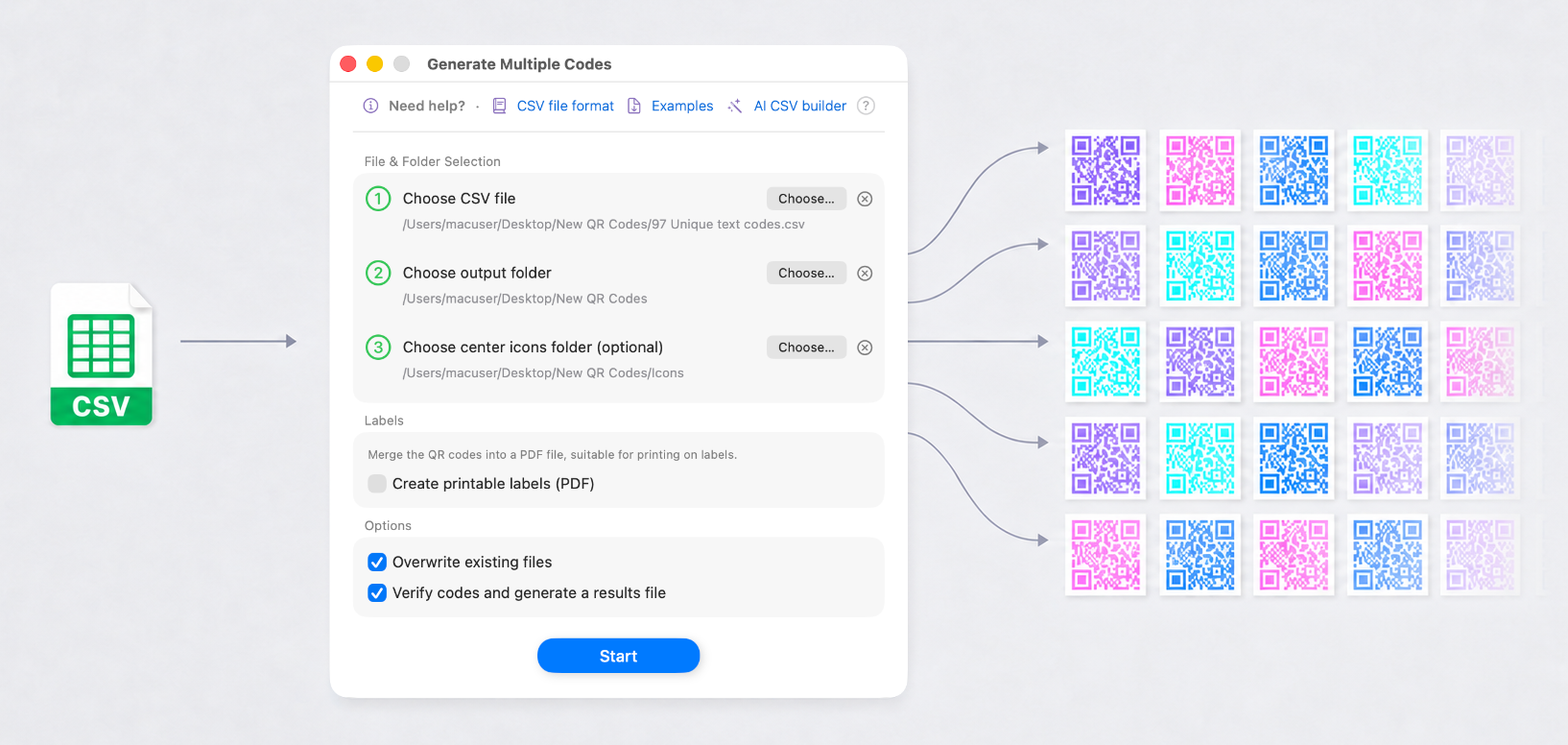This screenshot has height=745, width=1568.
Task: Click the Start button
Action: tap(618, 656)
